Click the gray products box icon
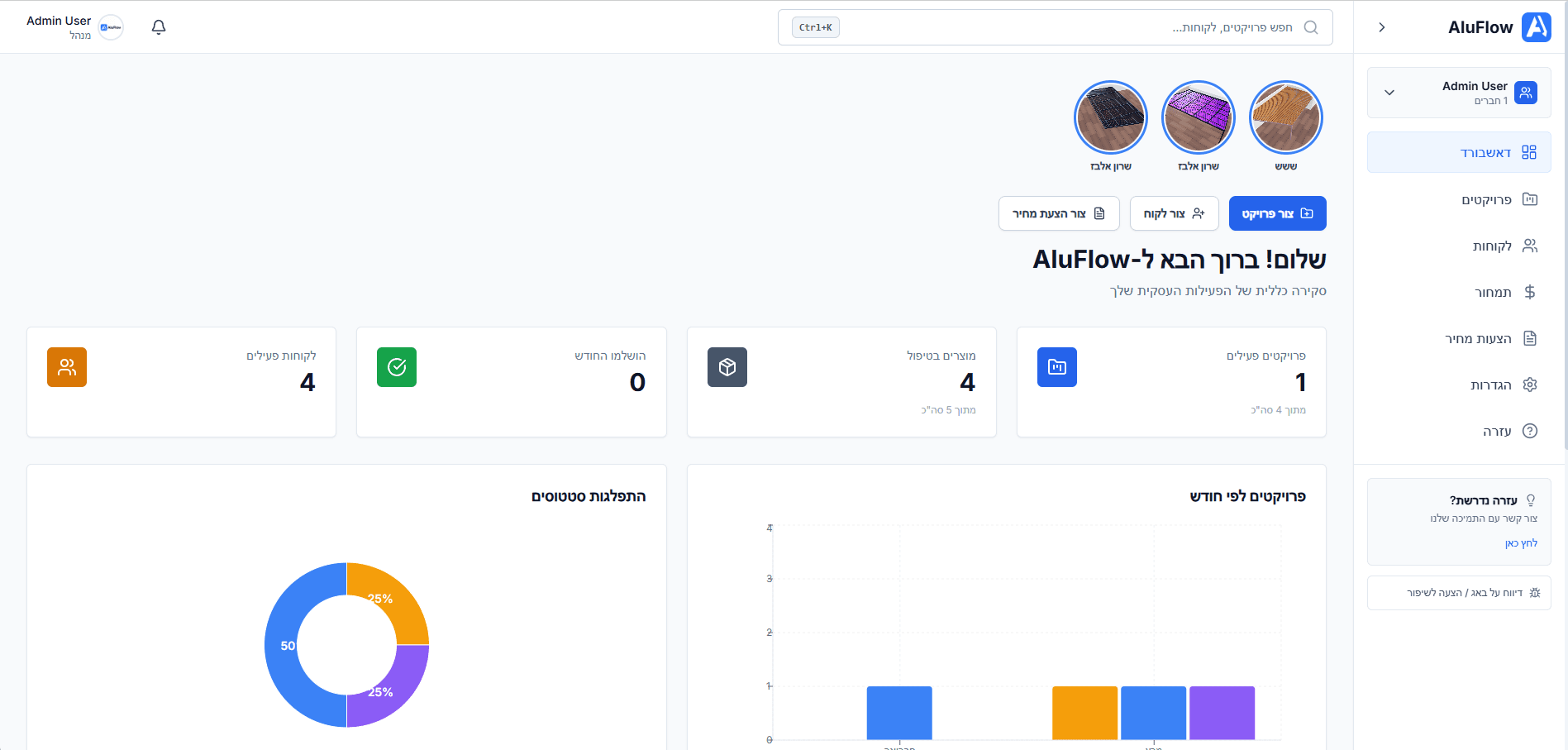The height and width of the screenshot is (750, 1568). (727, 367)
